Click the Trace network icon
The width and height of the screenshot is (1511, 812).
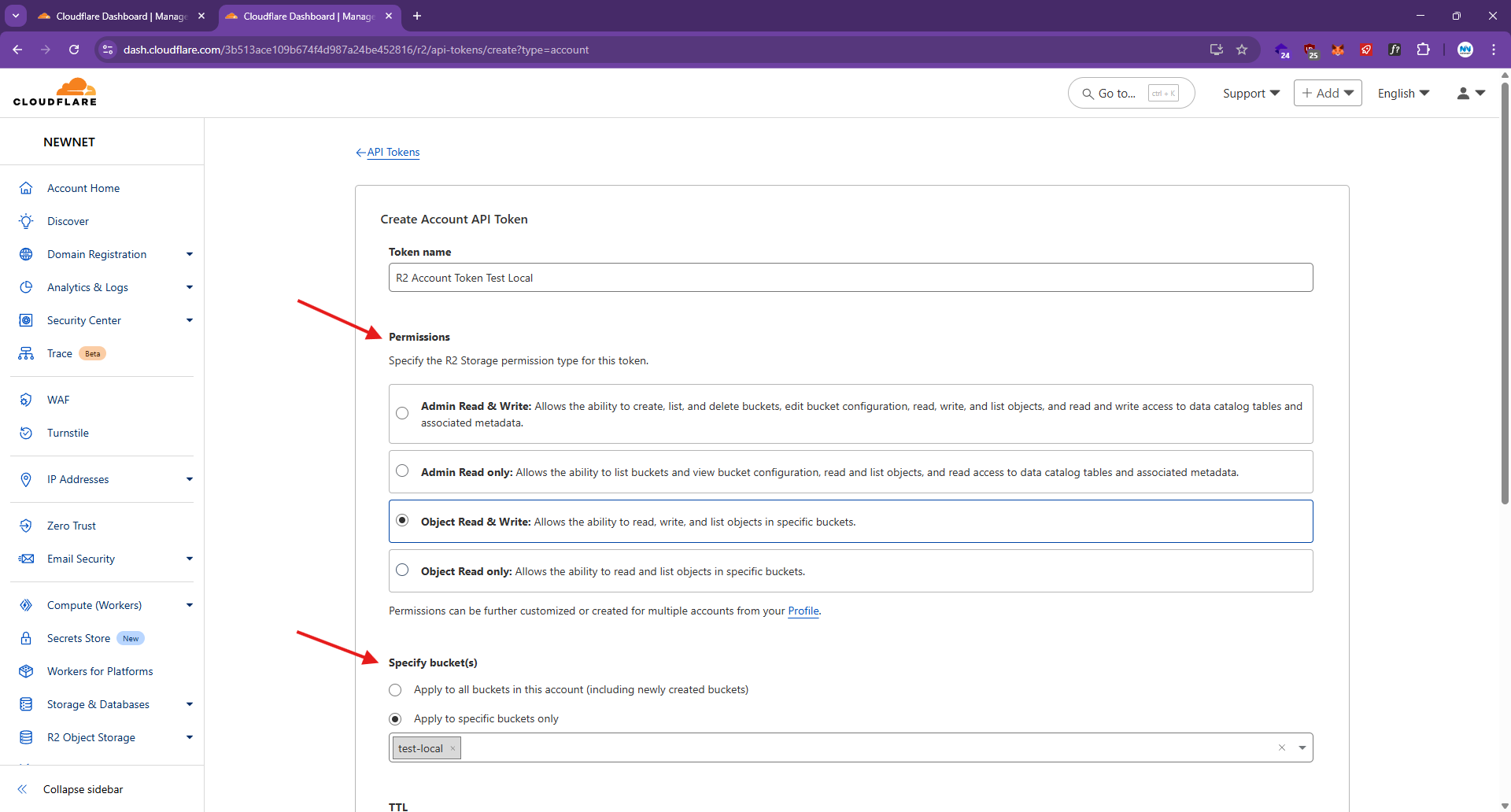pyautogui.click(x=26, y=353)
